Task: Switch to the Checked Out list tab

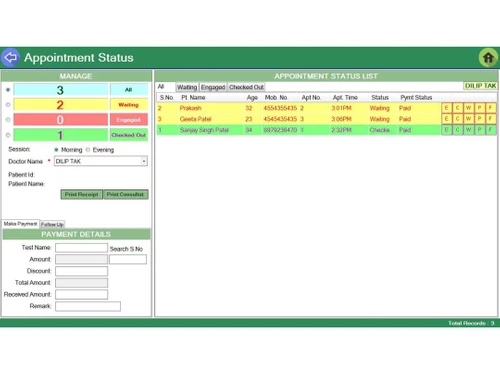Action: coord(246,87)
